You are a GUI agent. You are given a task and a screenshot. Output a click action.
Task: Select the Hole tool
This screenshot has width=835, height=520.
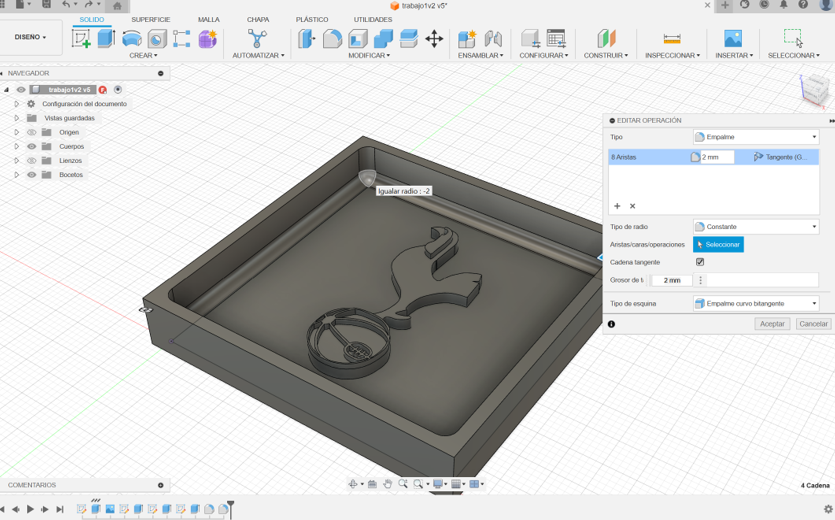157,39
